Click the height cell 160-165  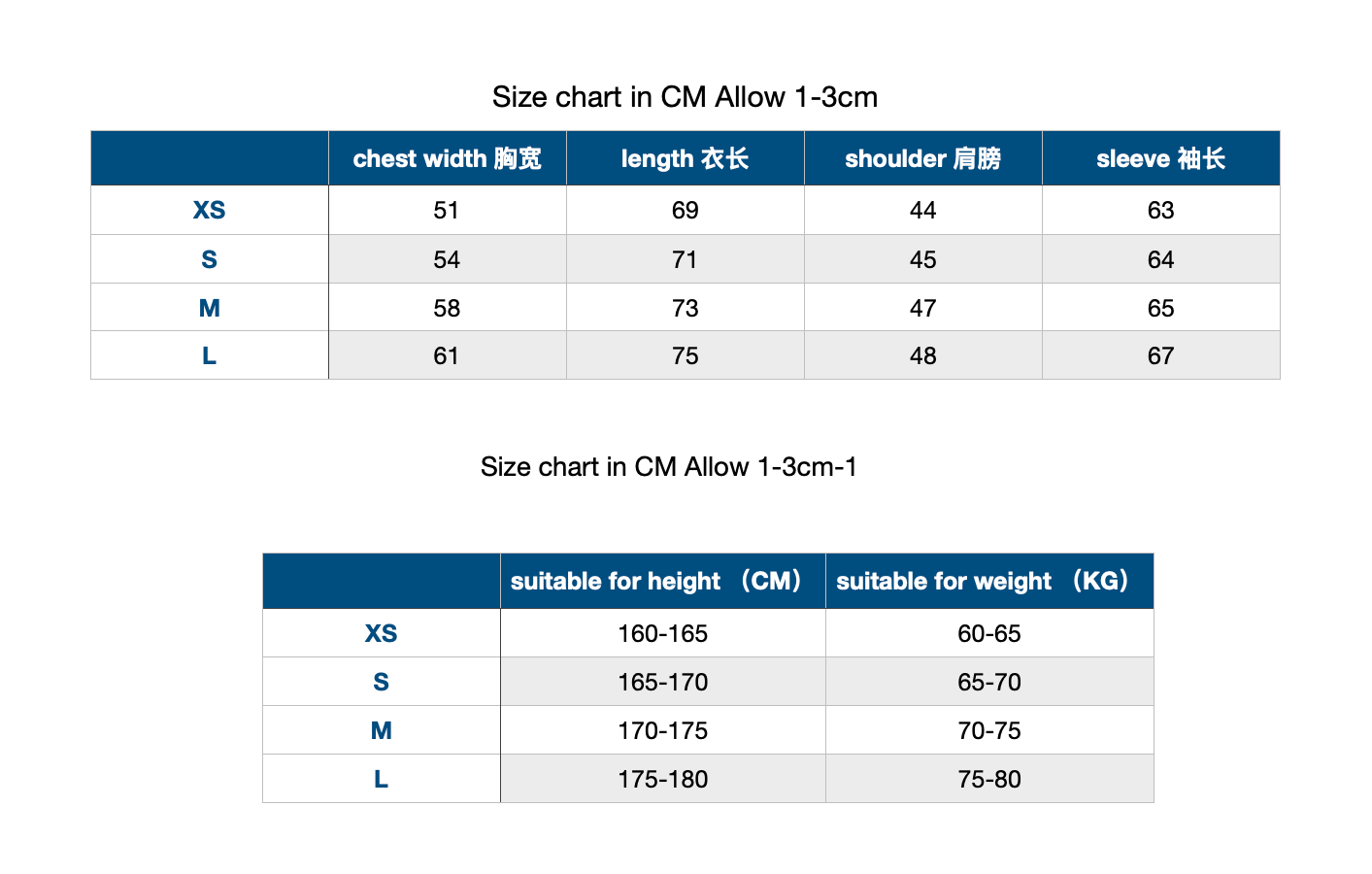(x=663, y=633)
